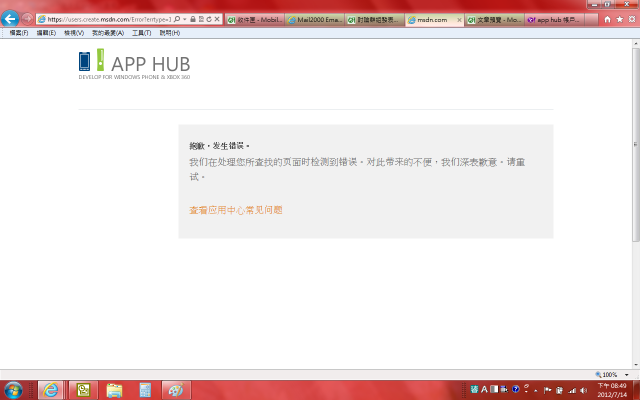The height and width of the screenshot is (400, 640).
Task: Open the Windows Start menu orb
Action: tap(13, 390)
